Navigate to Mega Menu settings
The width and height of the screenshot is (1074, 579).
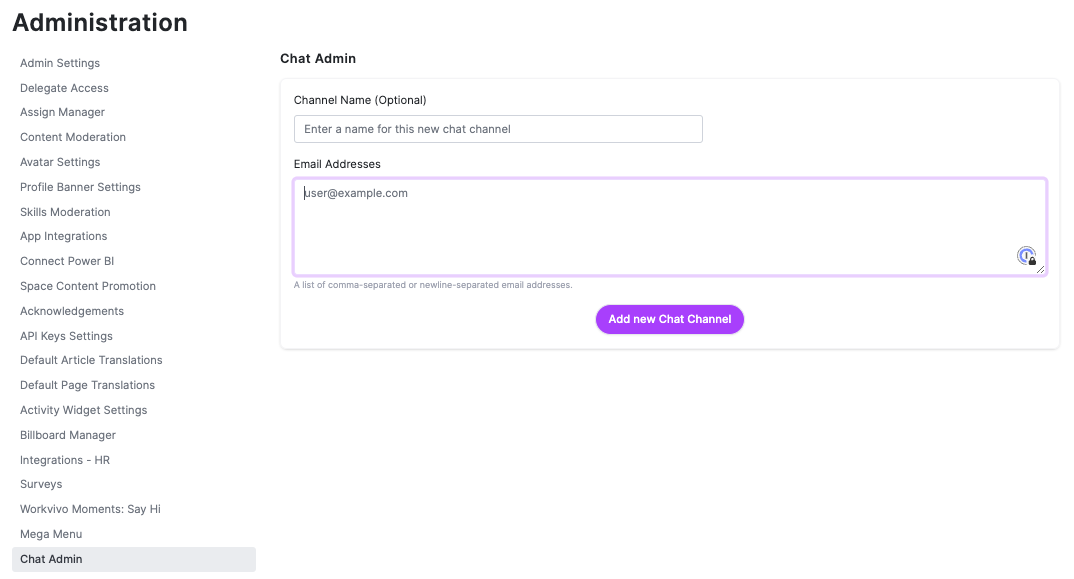51,534
